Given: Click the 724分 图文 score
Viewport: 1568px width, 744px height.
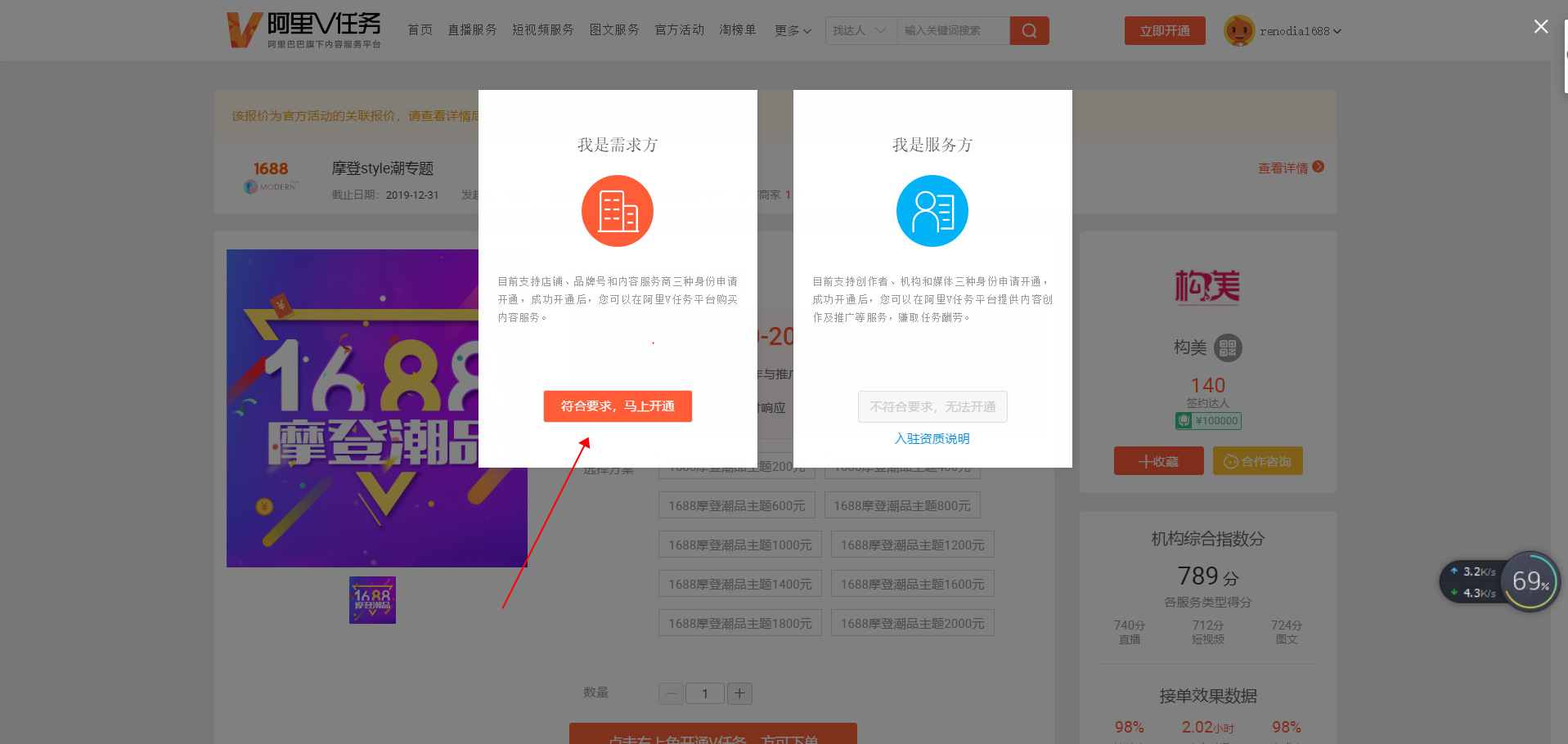Looking at the screenshot, I should 1287,631.
